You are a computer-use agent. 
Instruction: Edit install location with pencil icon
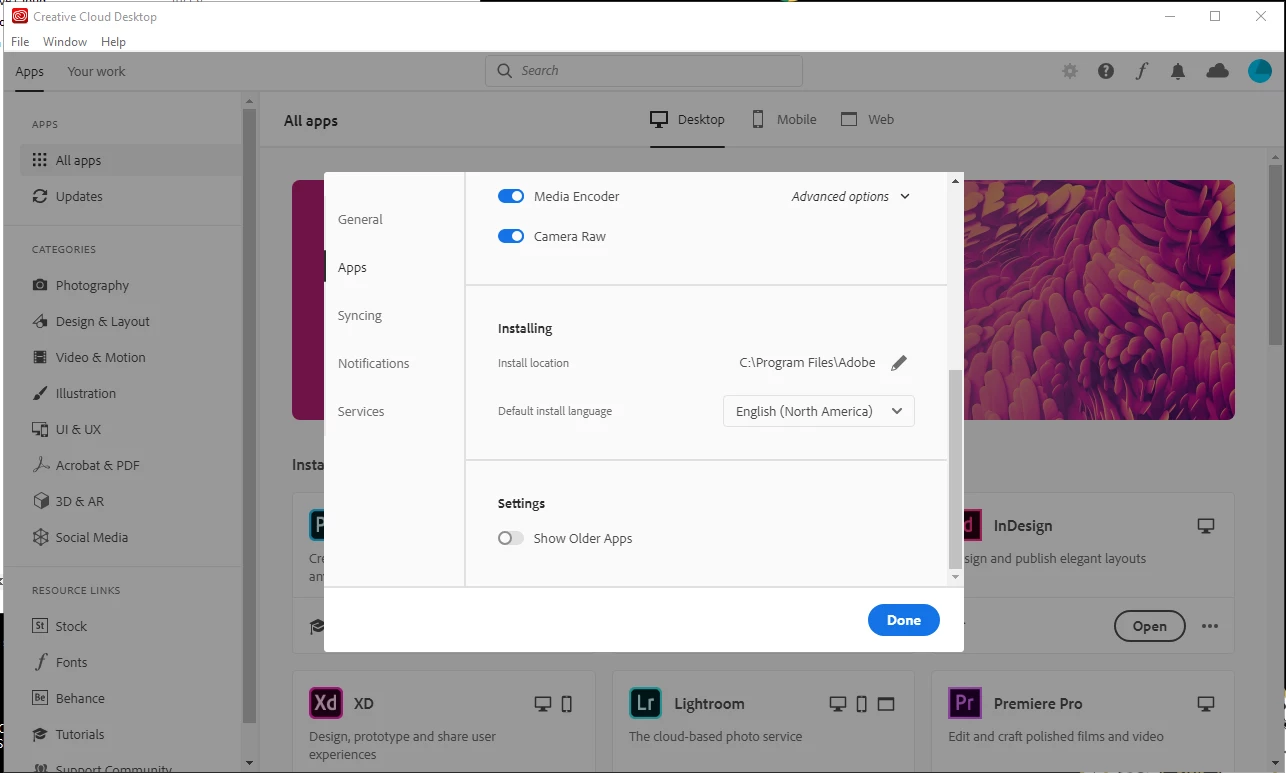pyautogui.click(x=899, y=363)
